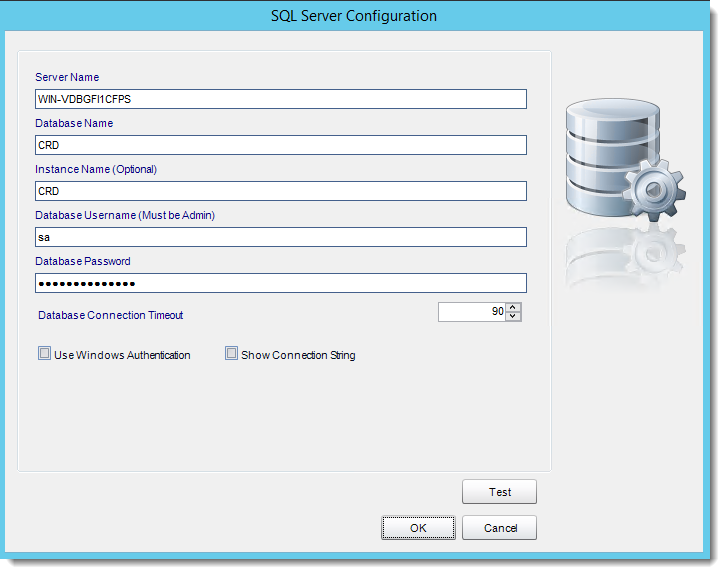This screenshot has width=725, height=574.
Task: Click the Database Password field
Action: coord(281,283)
